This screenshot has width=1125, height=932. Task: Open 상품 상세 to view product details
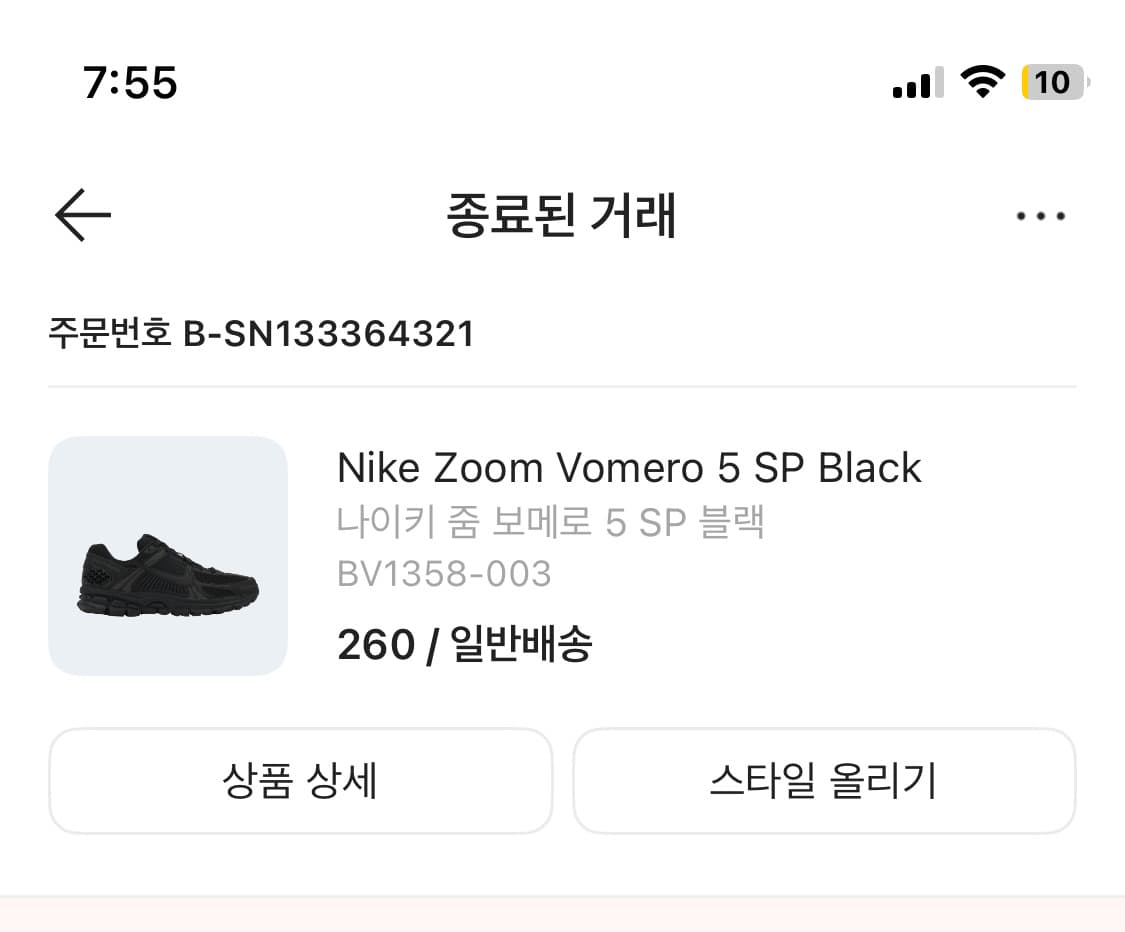click(x=301, y=781)
